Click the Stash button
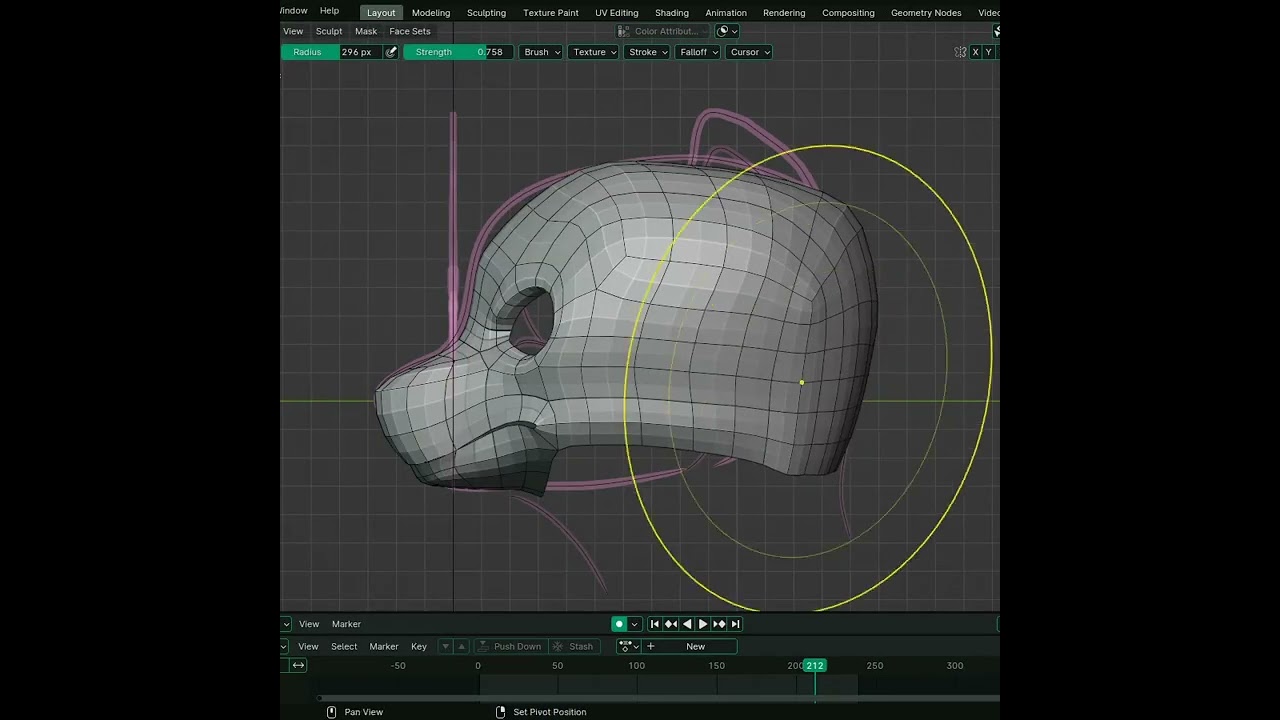Image resolution: width=1280 pixels, height=720 pixels. [x=573, y=647]
